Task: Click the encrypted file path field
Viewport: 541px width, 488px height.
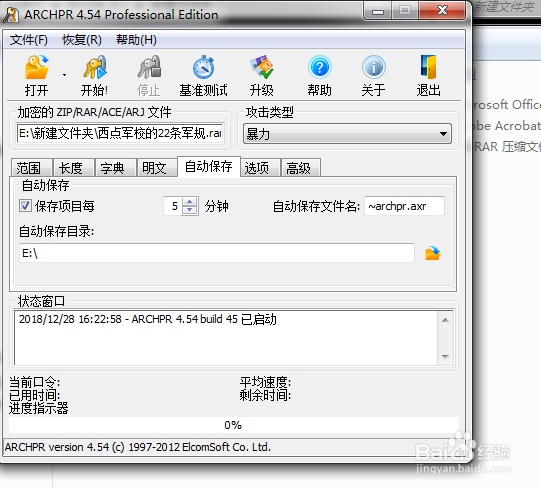Action: (x=120, y=133)
